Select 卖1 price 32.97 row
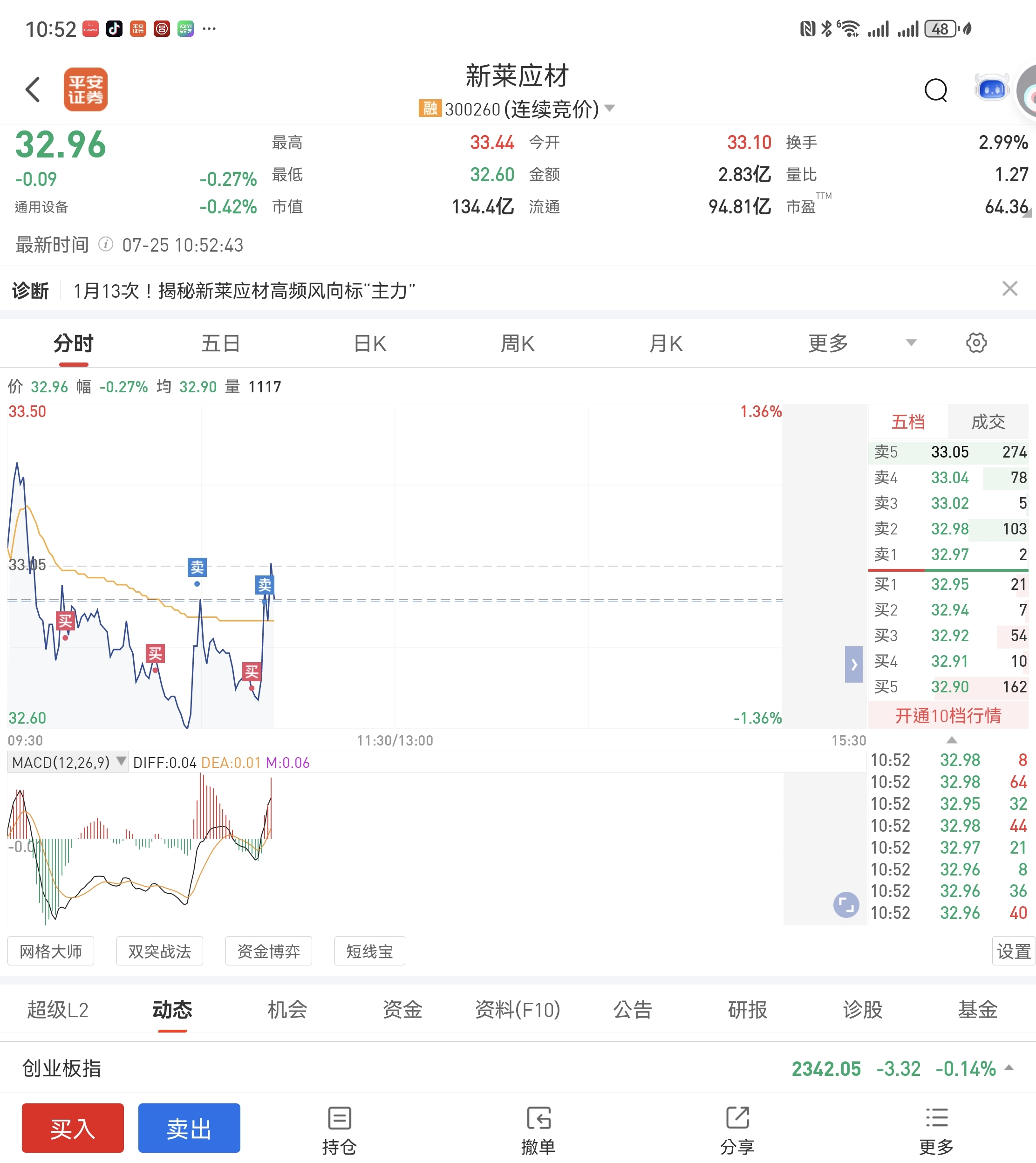1036x1163 pixels. coord(948,554)
